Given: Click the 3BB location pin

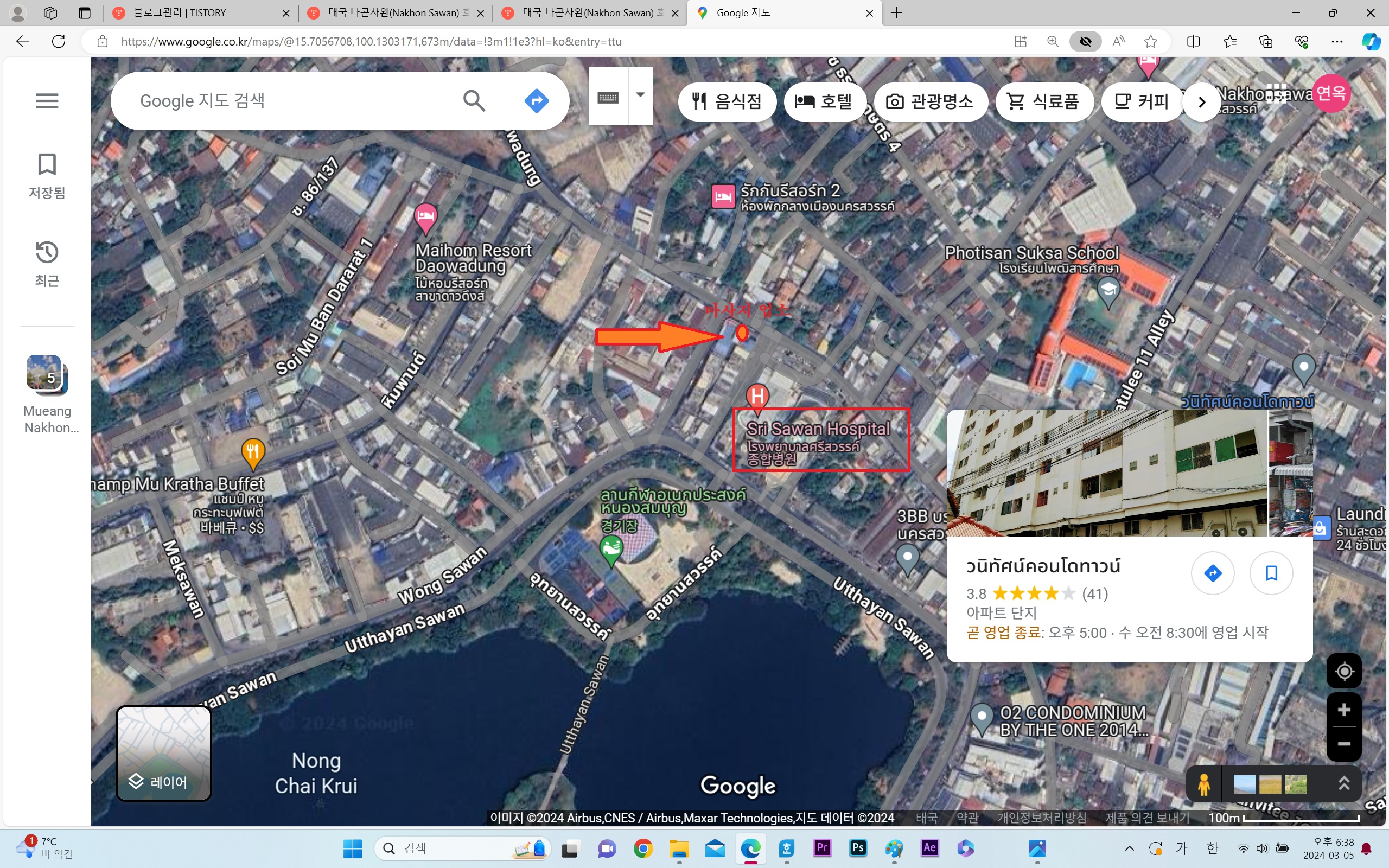Looking at the screenshot, I should pyautogui.click(x=907, y=559).
